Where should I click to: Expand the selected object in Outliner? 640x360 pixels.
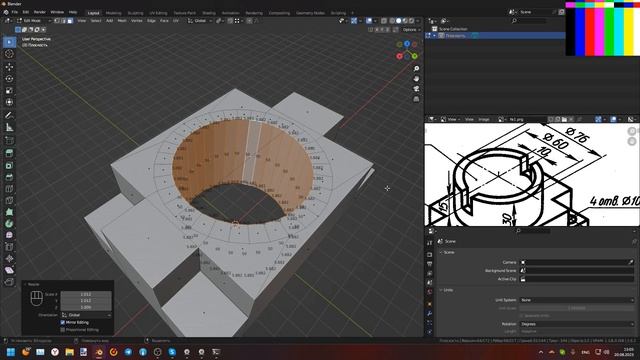pyautogui.click(x=434, y=36)
